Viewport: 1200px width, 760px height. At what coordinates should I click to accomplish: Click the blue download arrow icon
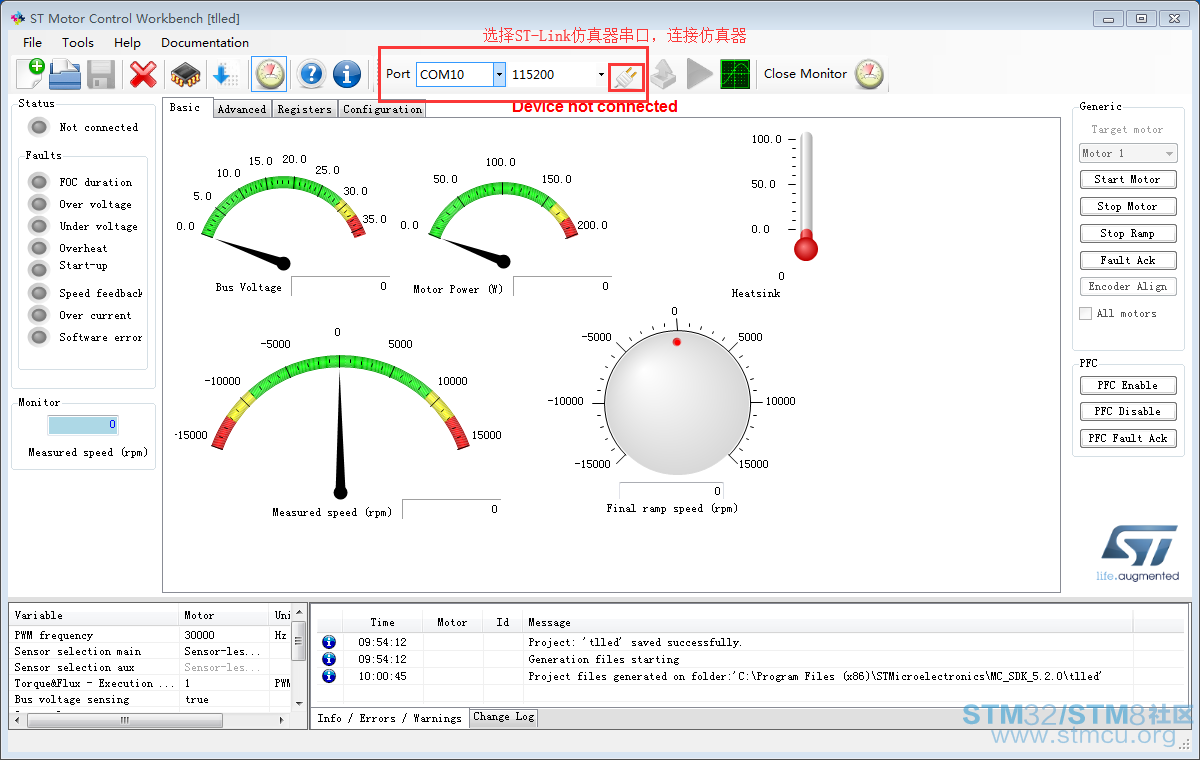pos(225,74)
